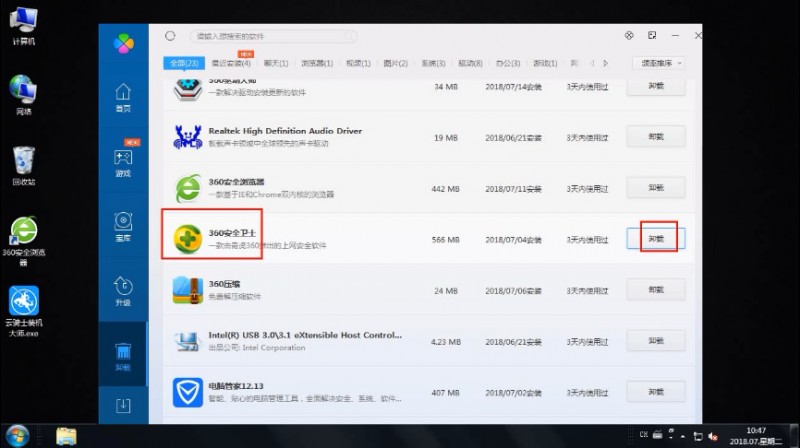Click the 360安全浏览器 list icon
800x448 pixels.
tap(188, 188)
